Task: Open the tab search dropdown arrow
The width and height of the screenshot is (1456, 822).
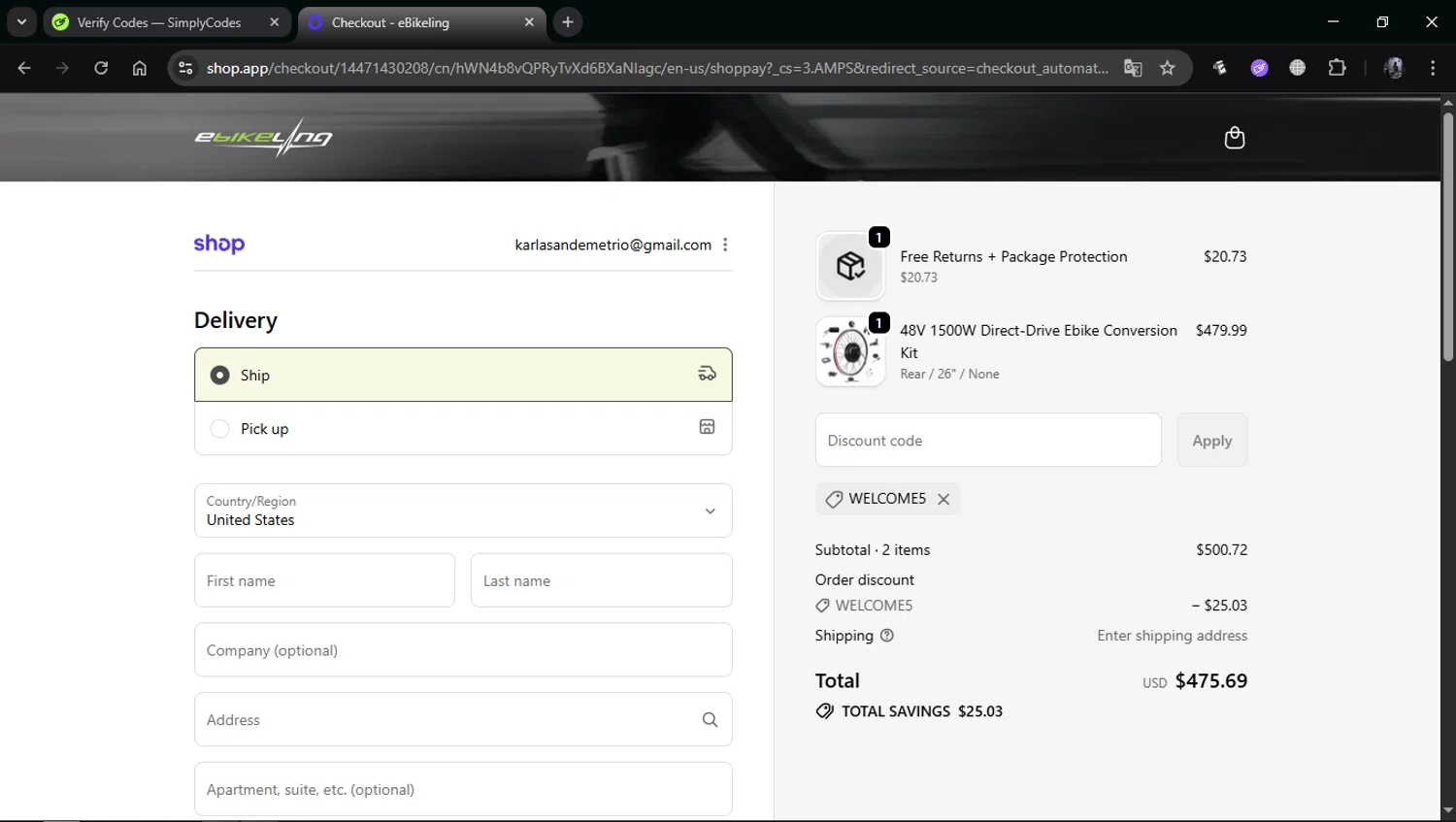Action: 21,22
